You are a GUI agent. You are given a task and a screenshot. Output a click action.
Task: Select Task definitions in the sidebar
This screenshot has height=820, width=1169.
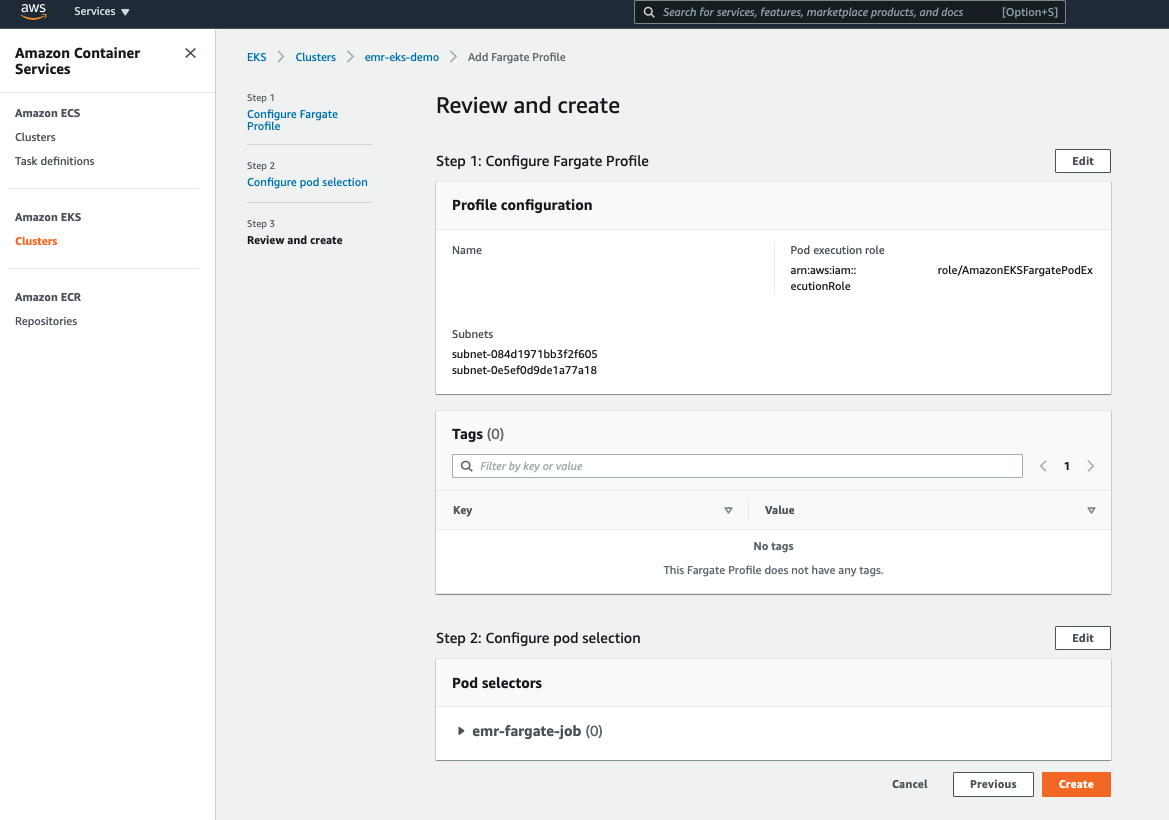coord(55,161)
